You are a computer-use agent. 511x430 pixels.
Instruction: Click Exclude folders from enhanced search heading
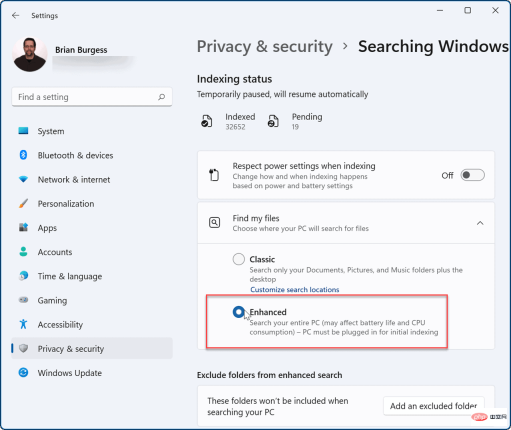269,375
